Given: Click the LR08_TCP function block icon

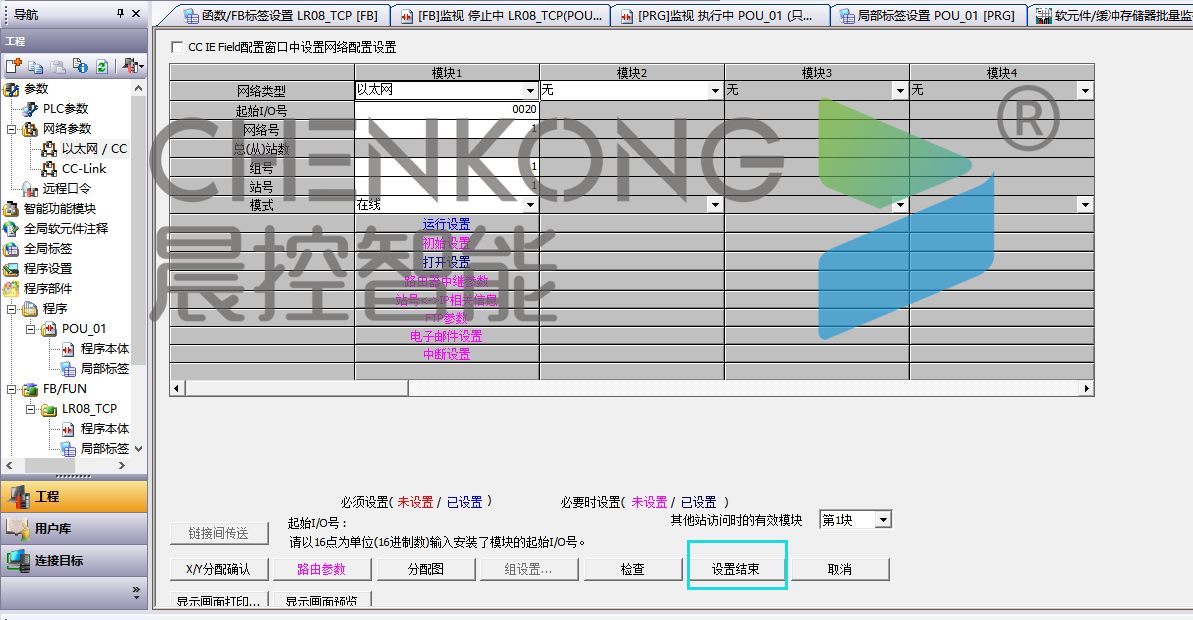Looking at the screenshot, I should (49, 409).
